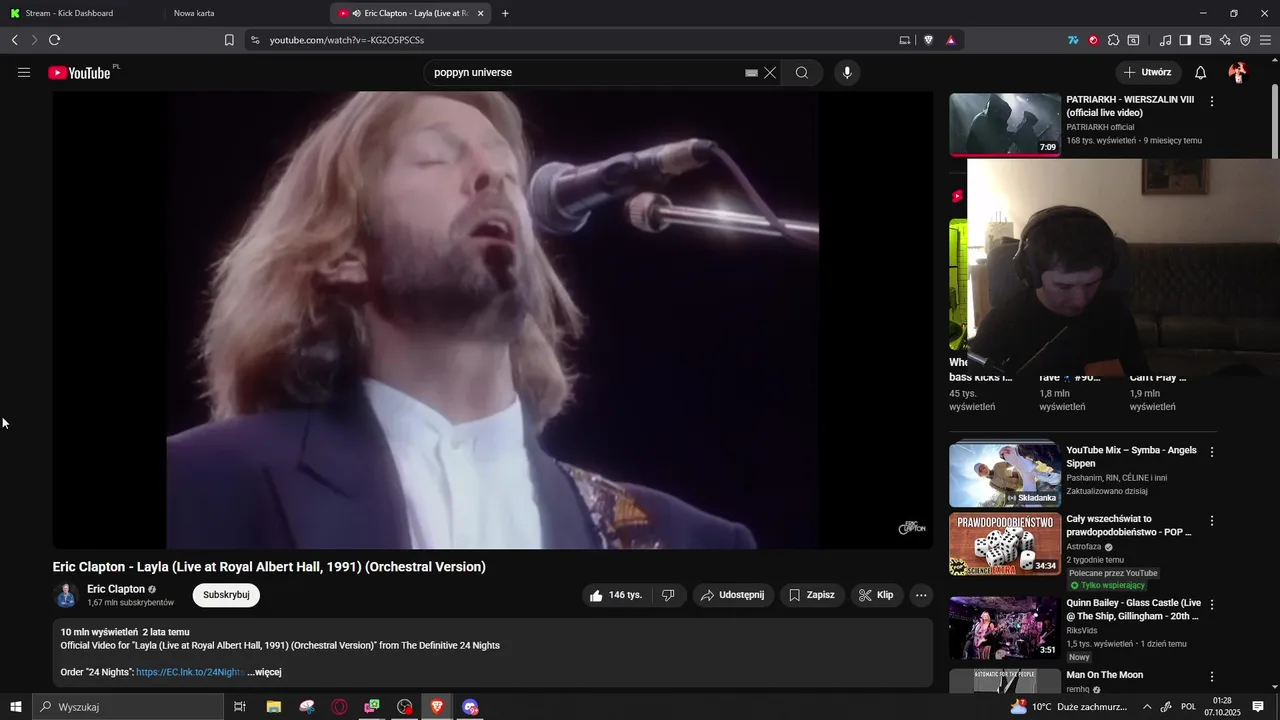Click the Eric Clapton channel avatar
1280x720 pixels.
tap(67, 595)
